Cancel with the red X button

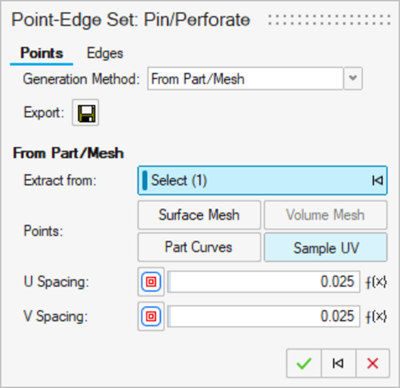pos(373,363)
